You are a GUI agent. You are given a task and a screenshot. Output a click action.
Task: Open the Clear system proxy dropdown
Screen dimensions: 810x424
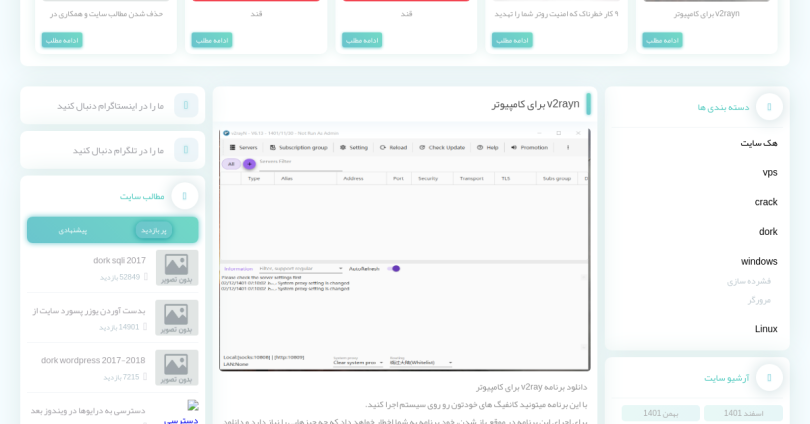[x=358, y=363]
